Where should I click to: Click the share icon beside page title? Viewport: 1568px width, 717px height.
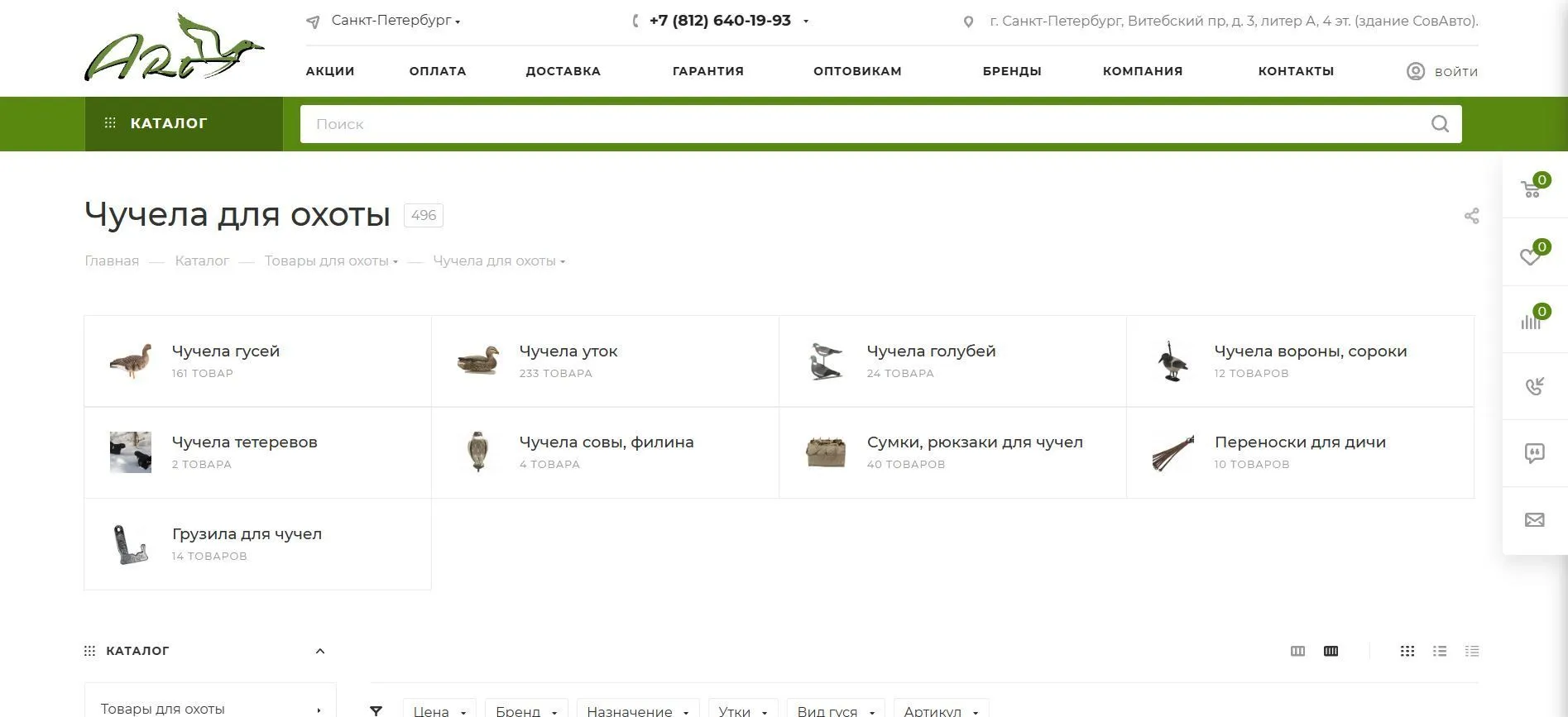tap(1471, 216)
